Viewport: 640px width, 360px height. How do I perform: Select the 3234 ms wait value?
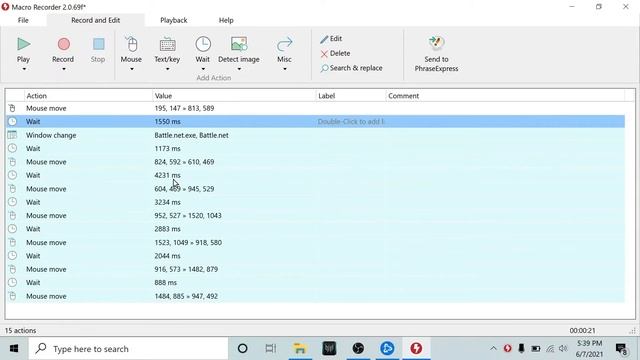point(167,202)
